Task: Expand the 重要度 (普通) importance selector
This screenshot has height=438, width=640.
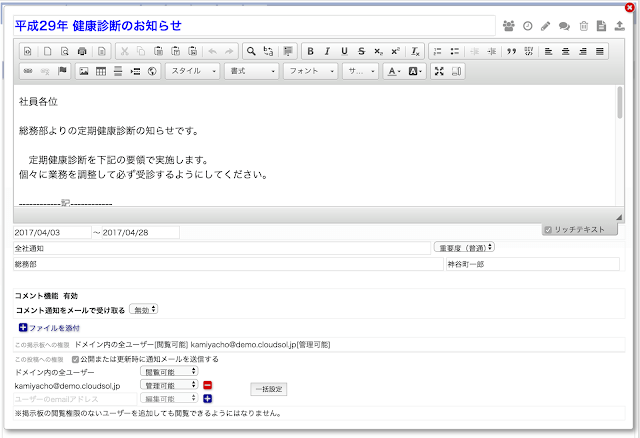Action: click(465, 247)
